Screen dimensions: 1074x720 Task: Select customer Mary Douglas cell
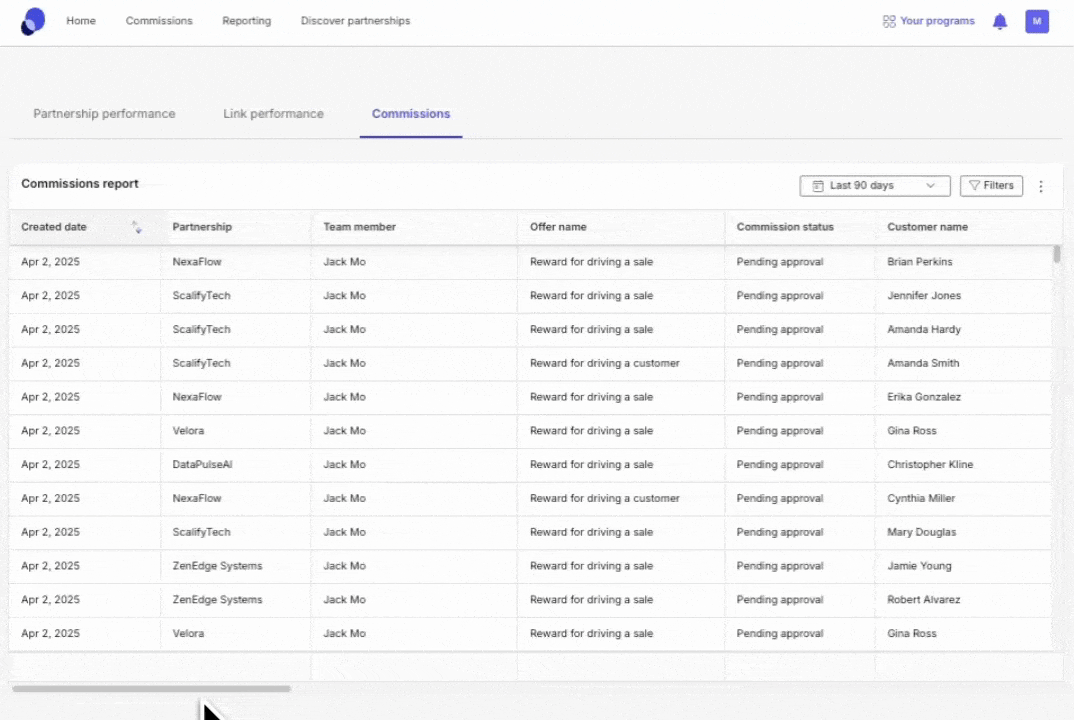[x=922, y=532]
